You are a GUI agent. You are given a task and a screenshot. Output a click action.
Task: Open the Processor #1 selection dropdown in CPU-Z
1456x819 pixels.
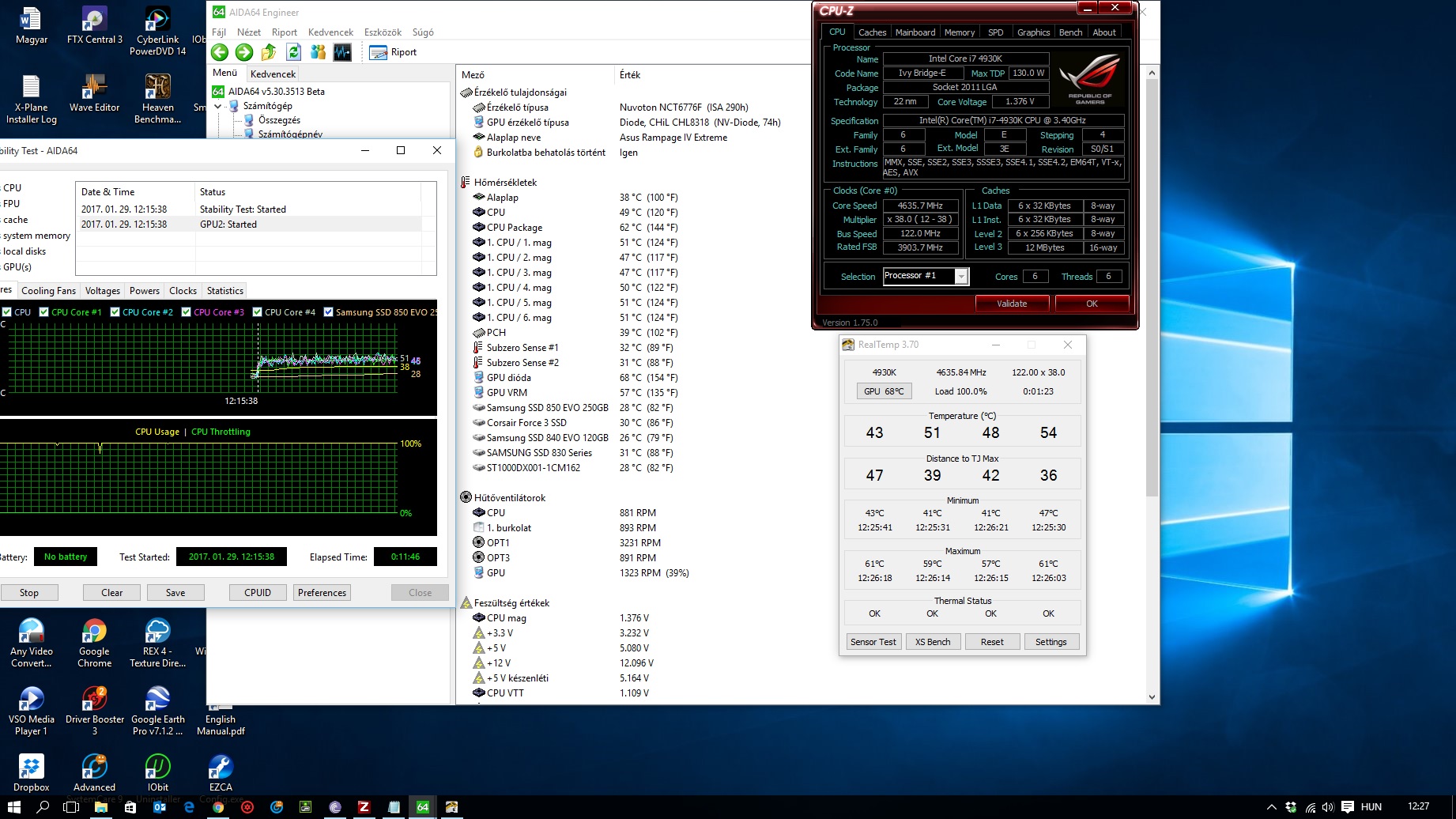tap(961, 276)
